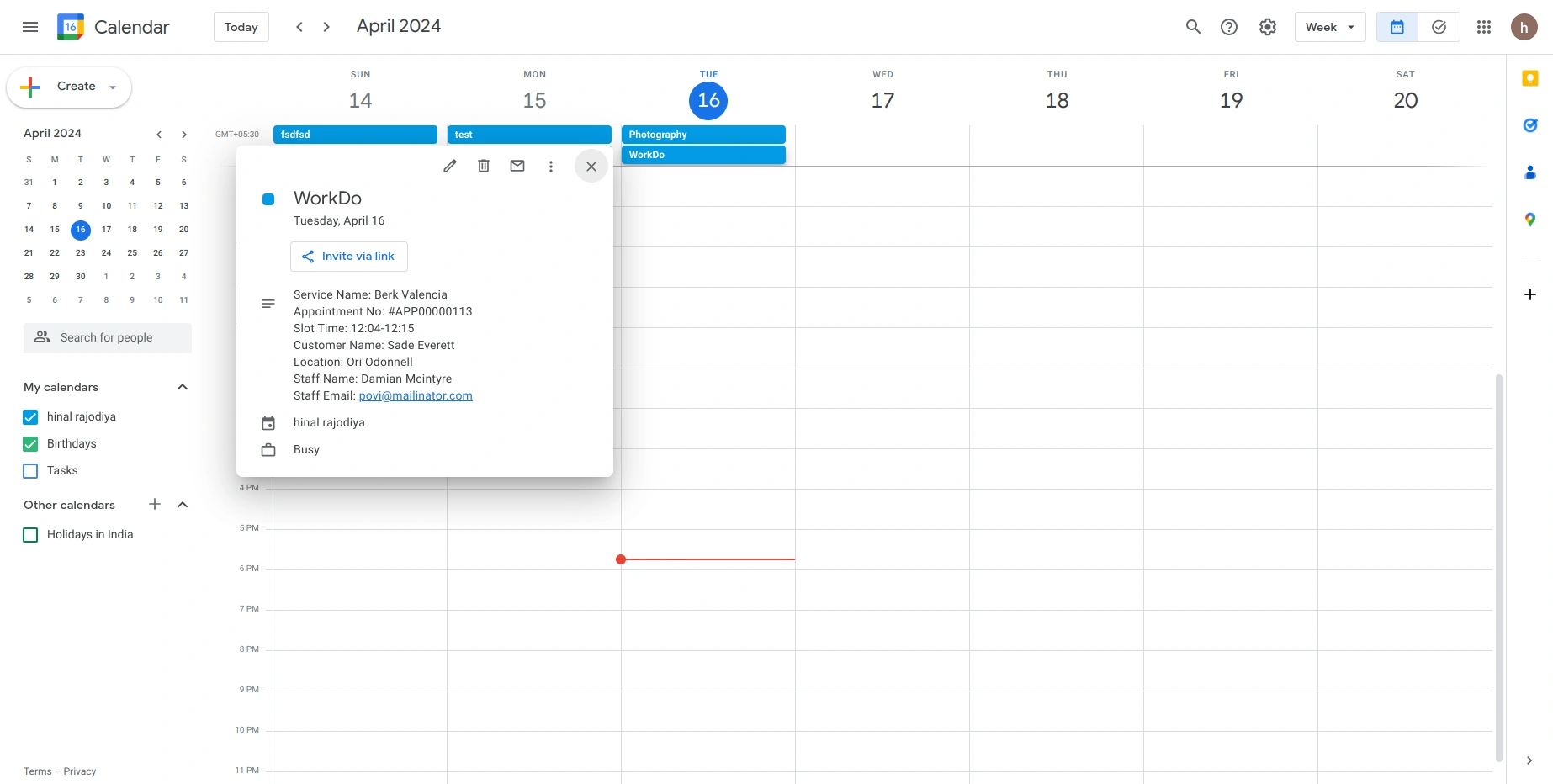Open Google Maps from right sidebar
This screenshot has width=1553, height=784.
click(1530, 220)
